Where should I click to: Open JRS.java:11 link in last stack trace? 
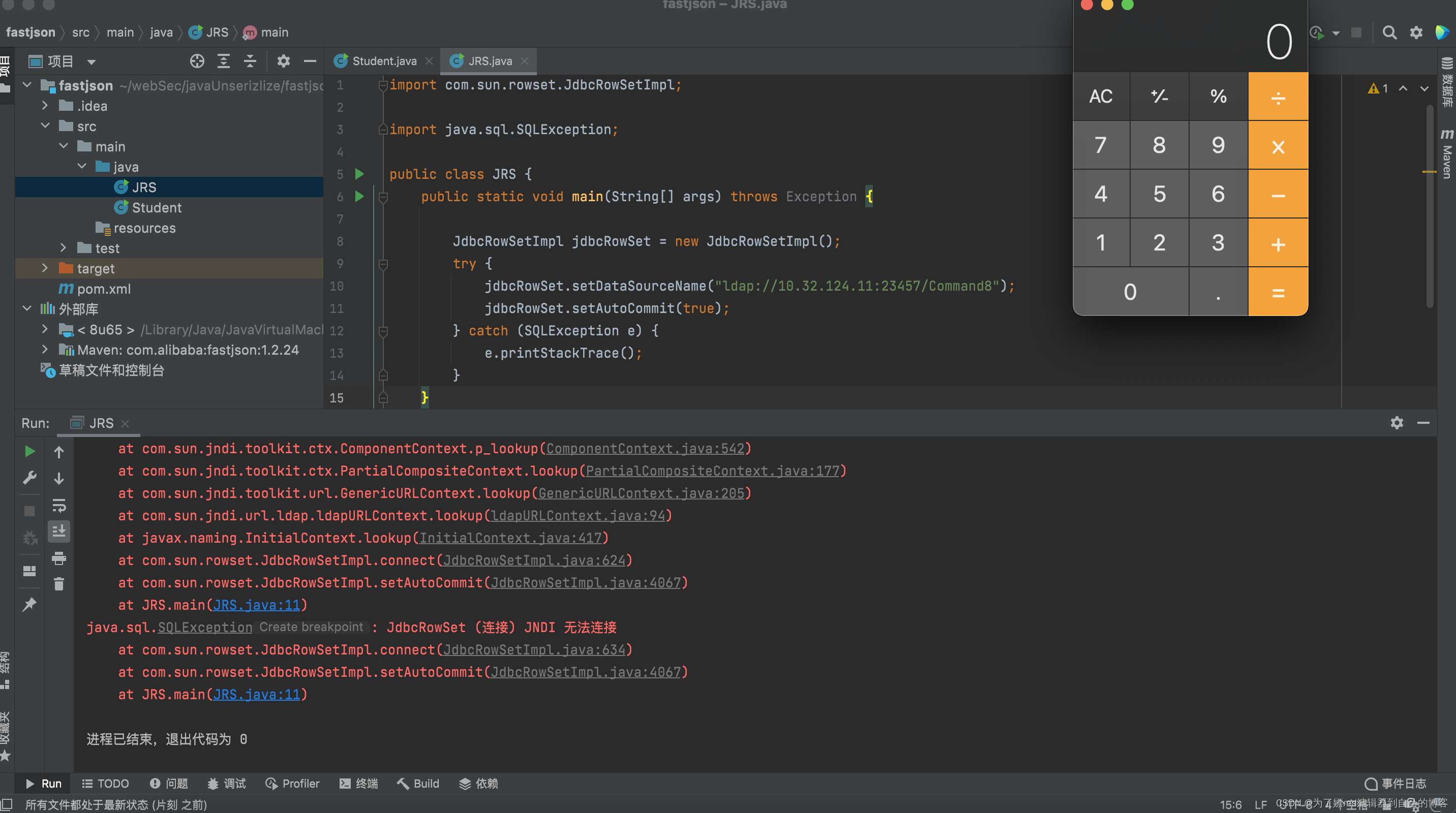[256, 695]
